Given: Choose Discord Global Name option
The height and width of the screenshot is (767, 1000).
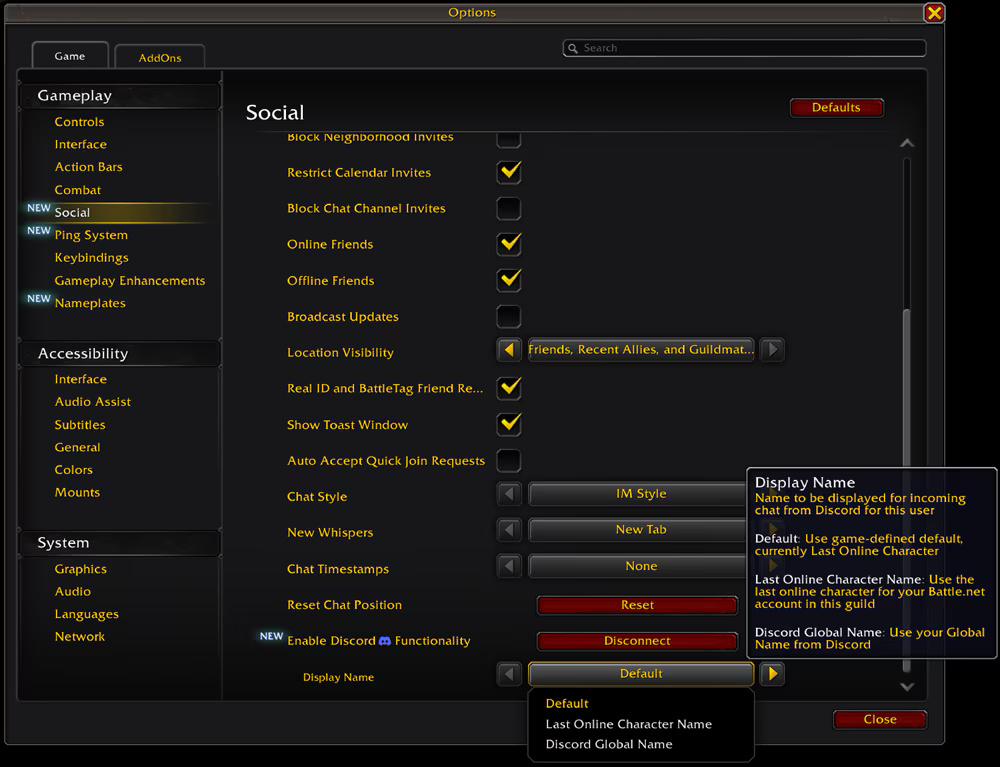Looking at the screenshot, I should pos(609,744).
